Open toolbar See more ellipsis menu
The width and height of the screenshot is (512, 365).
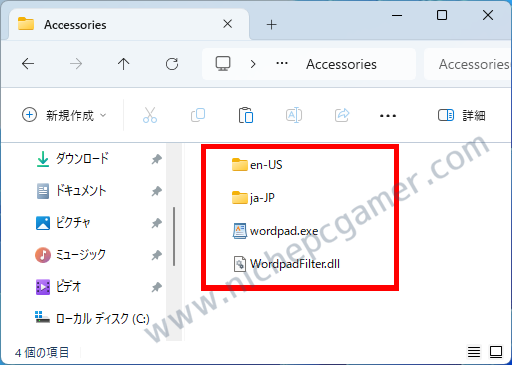click(x=388, y=116)
